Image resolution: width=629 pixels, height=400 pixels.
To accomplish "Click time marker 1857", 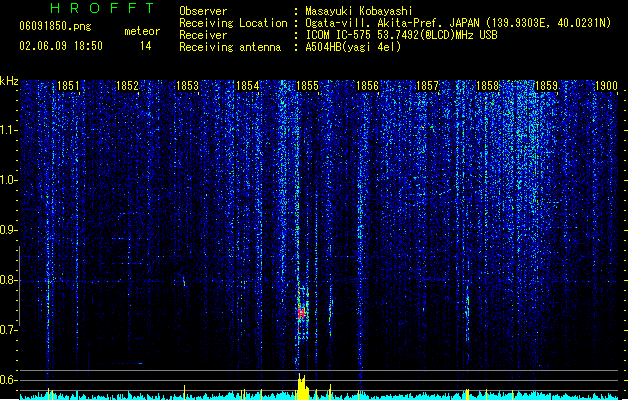I will pyautogui.click(x=428, y=86).
